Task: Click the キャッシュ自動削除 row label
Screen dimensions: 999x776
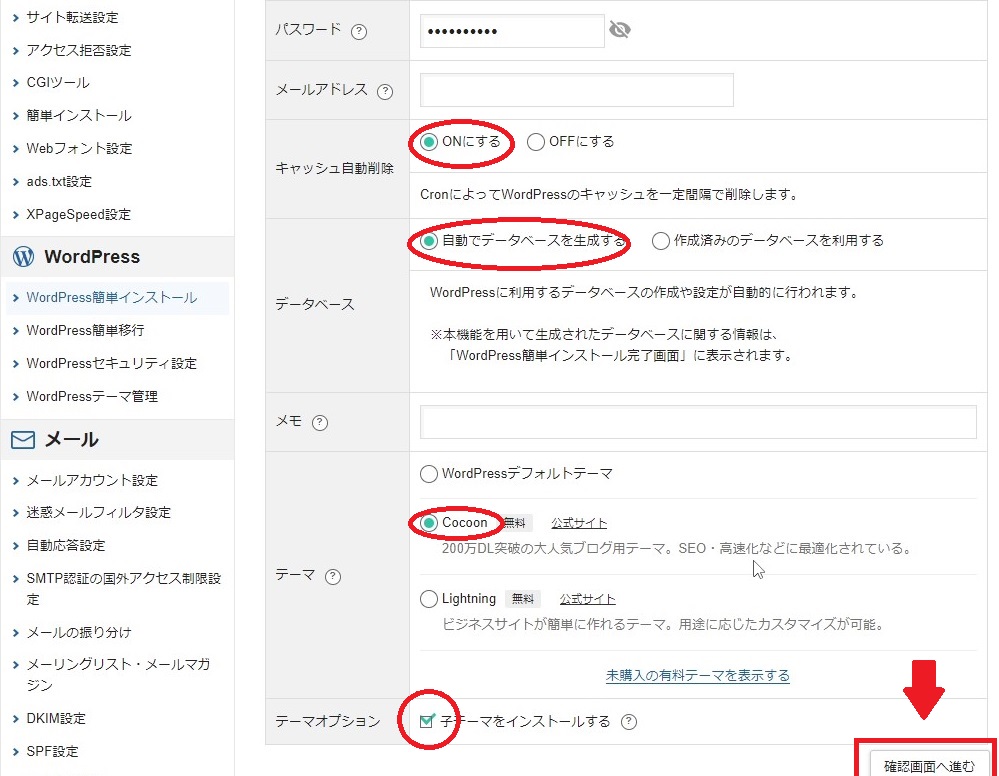Action: pyautogui.click(x=334, y=168)
